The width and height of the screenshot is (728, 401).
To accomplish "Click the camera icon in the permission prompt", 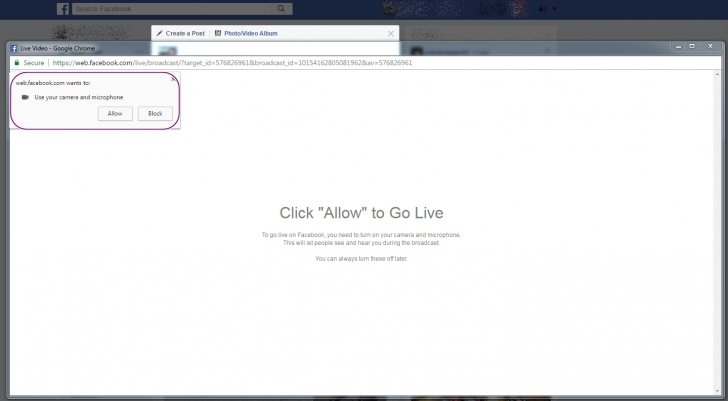I will (25, 97).
